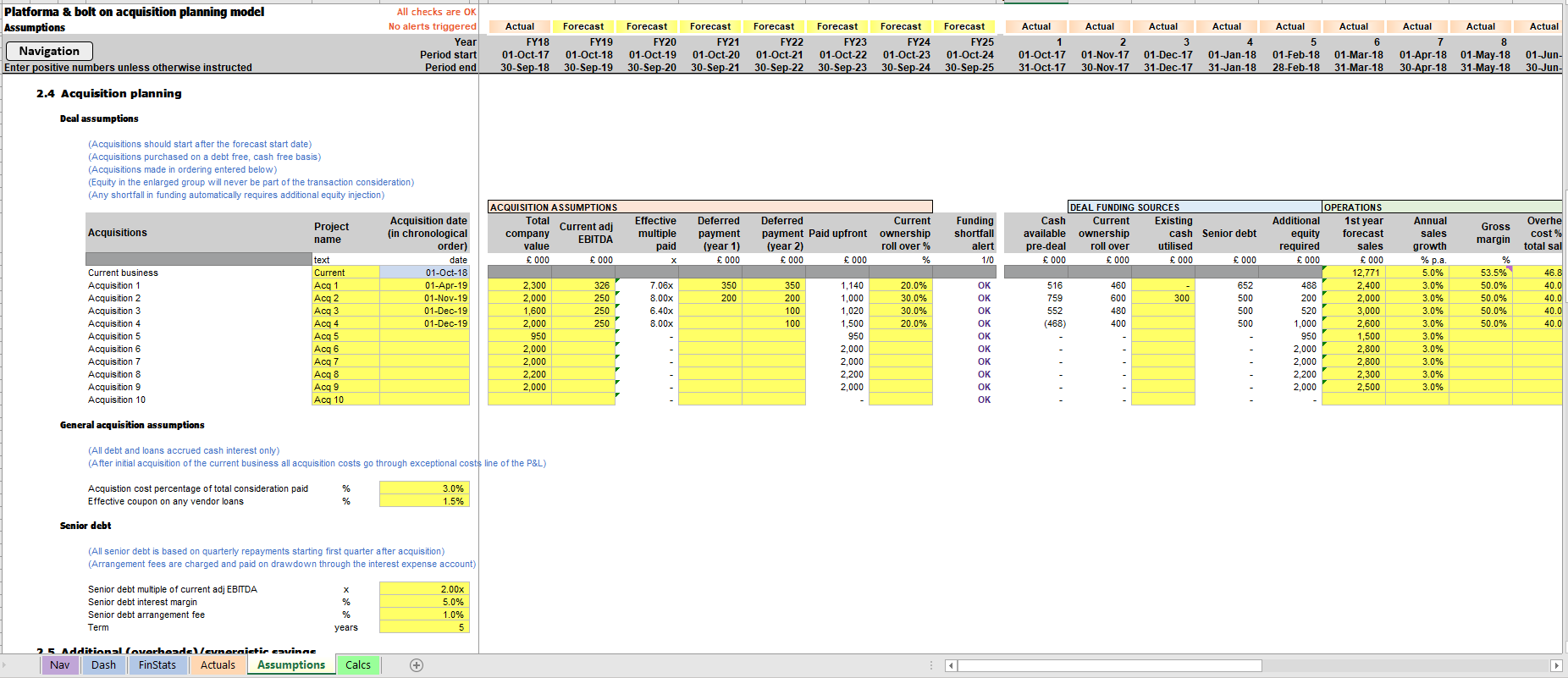This screenshot has width=1568, height=678.
Task: Select Acquisition 1 date cell 01-Apr-19
Action: (x=424, y=285)
